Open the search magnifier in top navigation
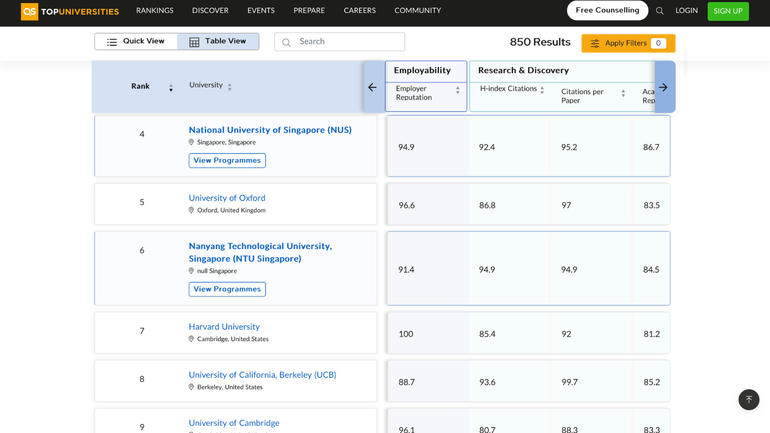 point(660,11)
